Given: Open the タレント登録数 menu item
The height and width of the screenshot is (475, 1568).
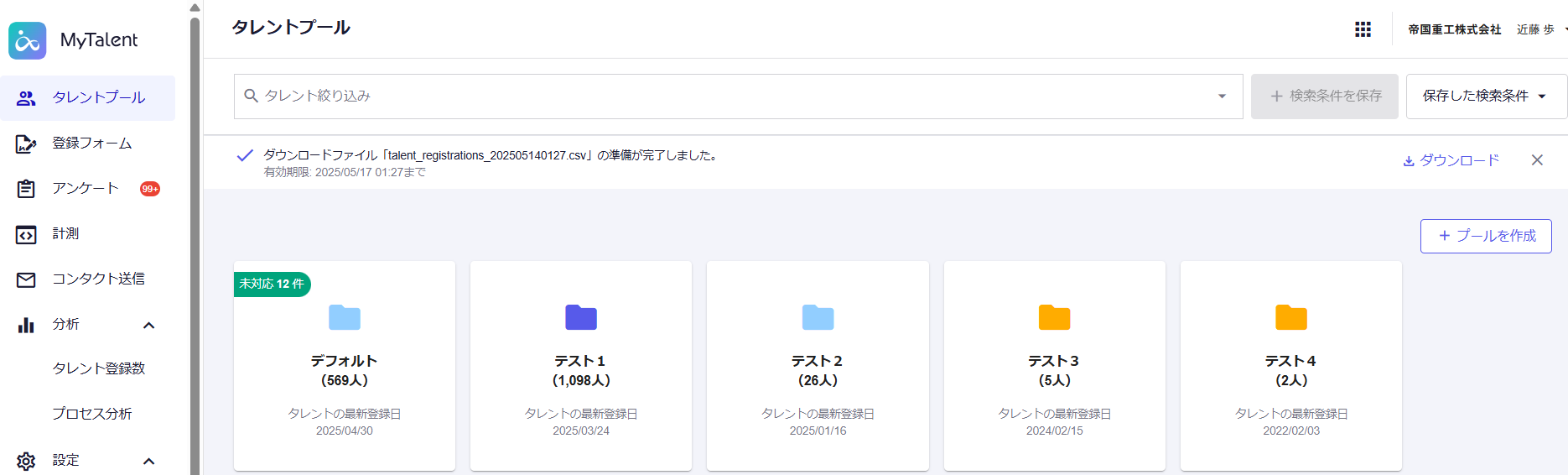Looking at the screenshot, I should pyautogui.click(x=98, y=368).
